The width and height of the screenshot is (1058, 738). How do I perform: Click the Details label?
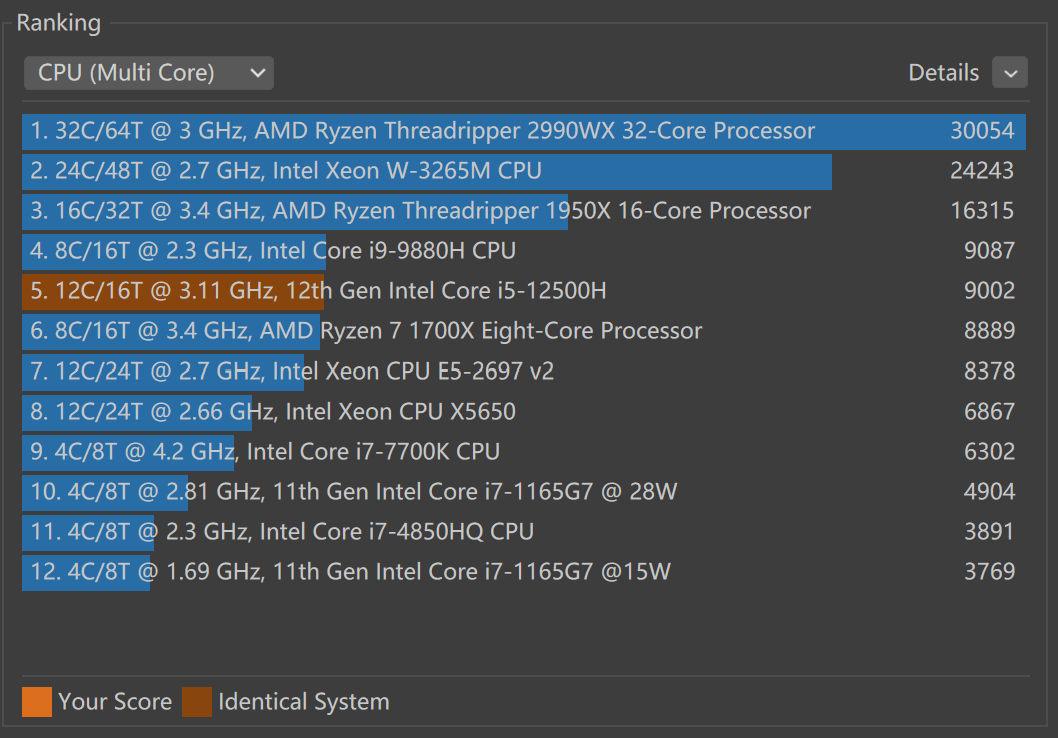point(943,73)
